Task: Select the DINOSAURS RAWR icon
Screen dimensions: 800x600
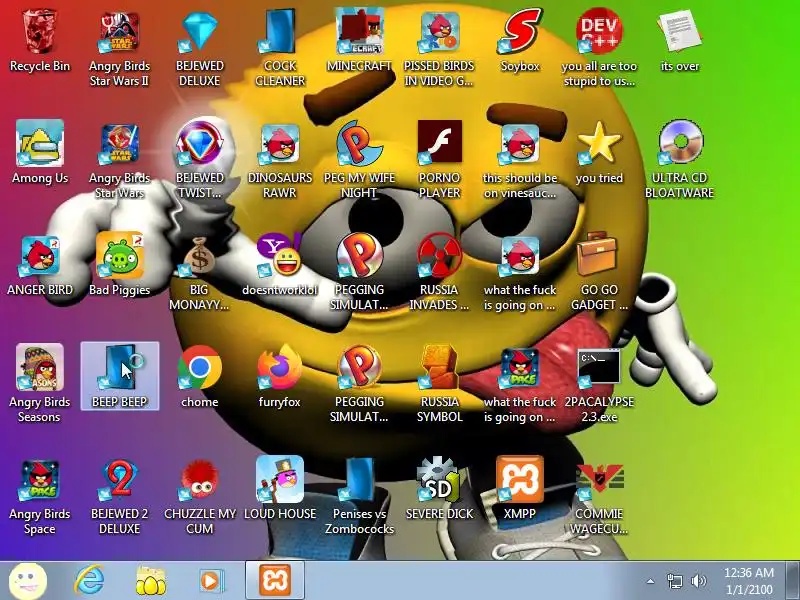Action: 280,160
